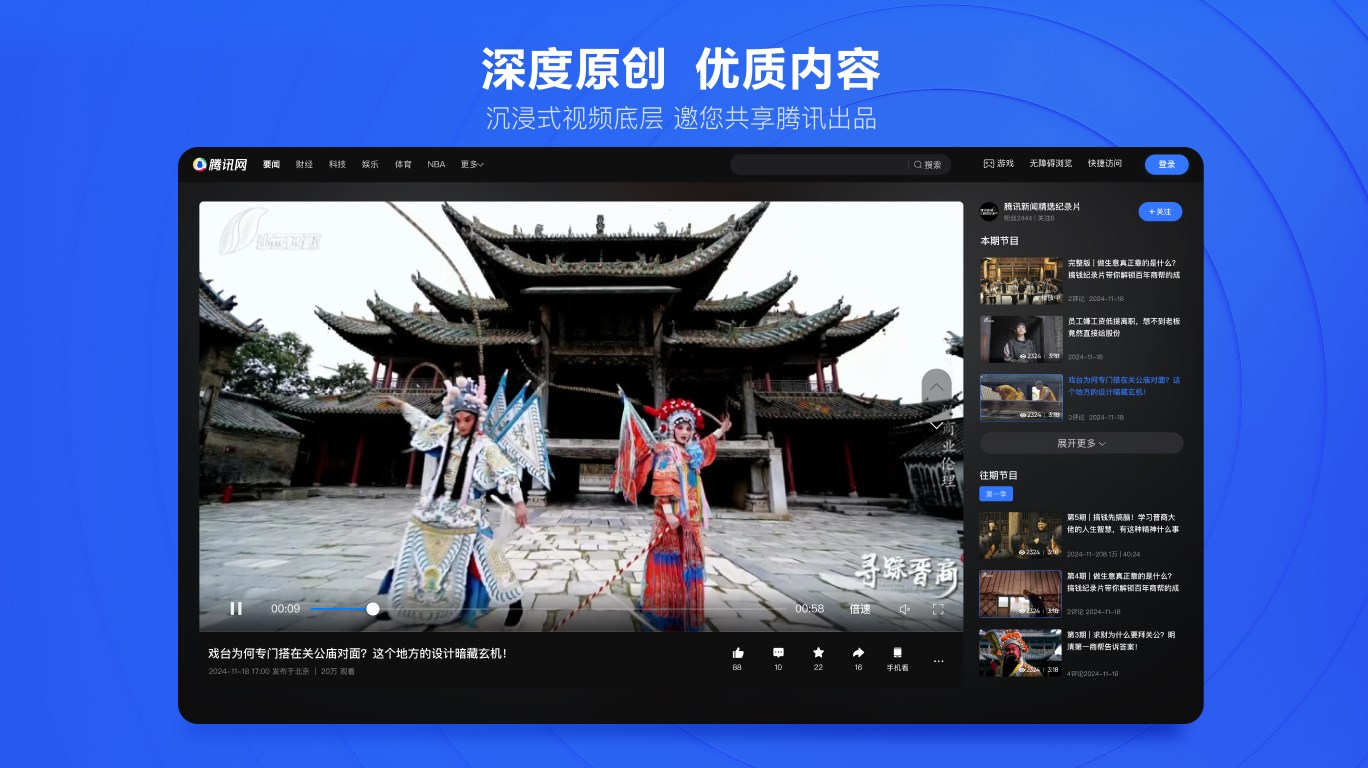This screenshot has height=768, width=1368.
Task: Favorite the video with the star icon
Action: click(x=818, y=653)
